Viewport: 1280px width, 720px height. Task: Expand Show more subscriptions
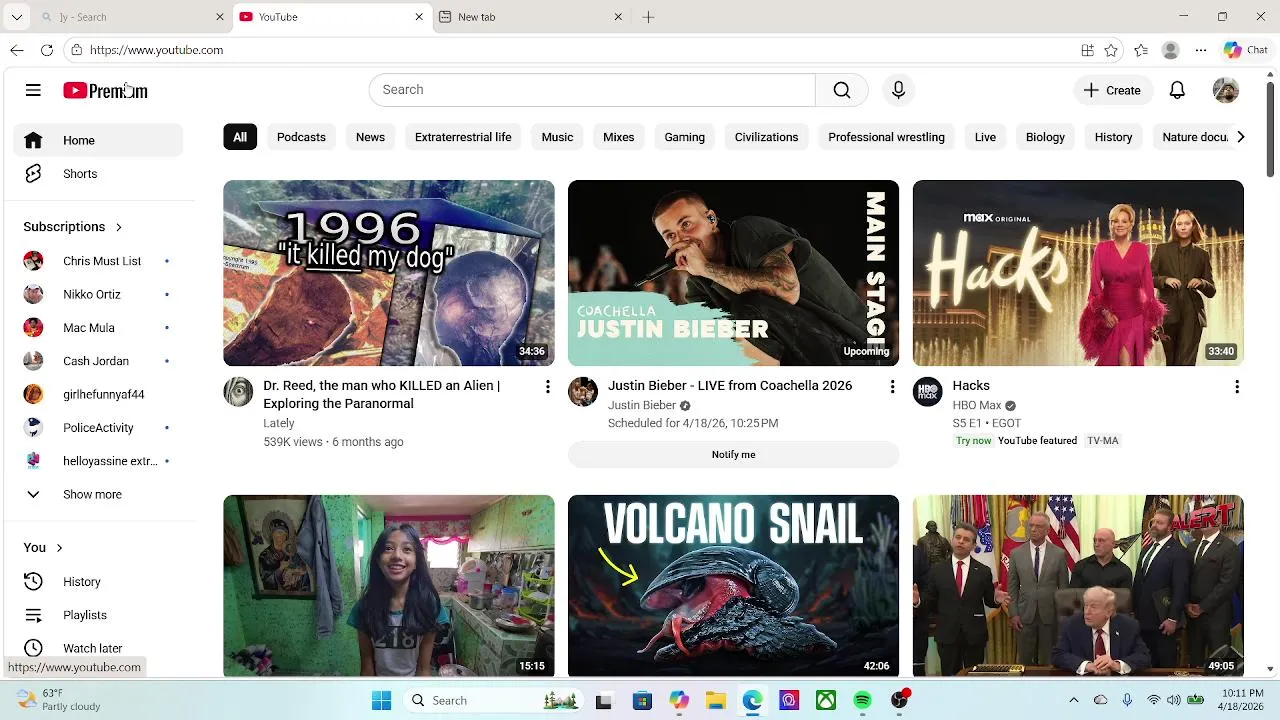(x=98, y=494)
